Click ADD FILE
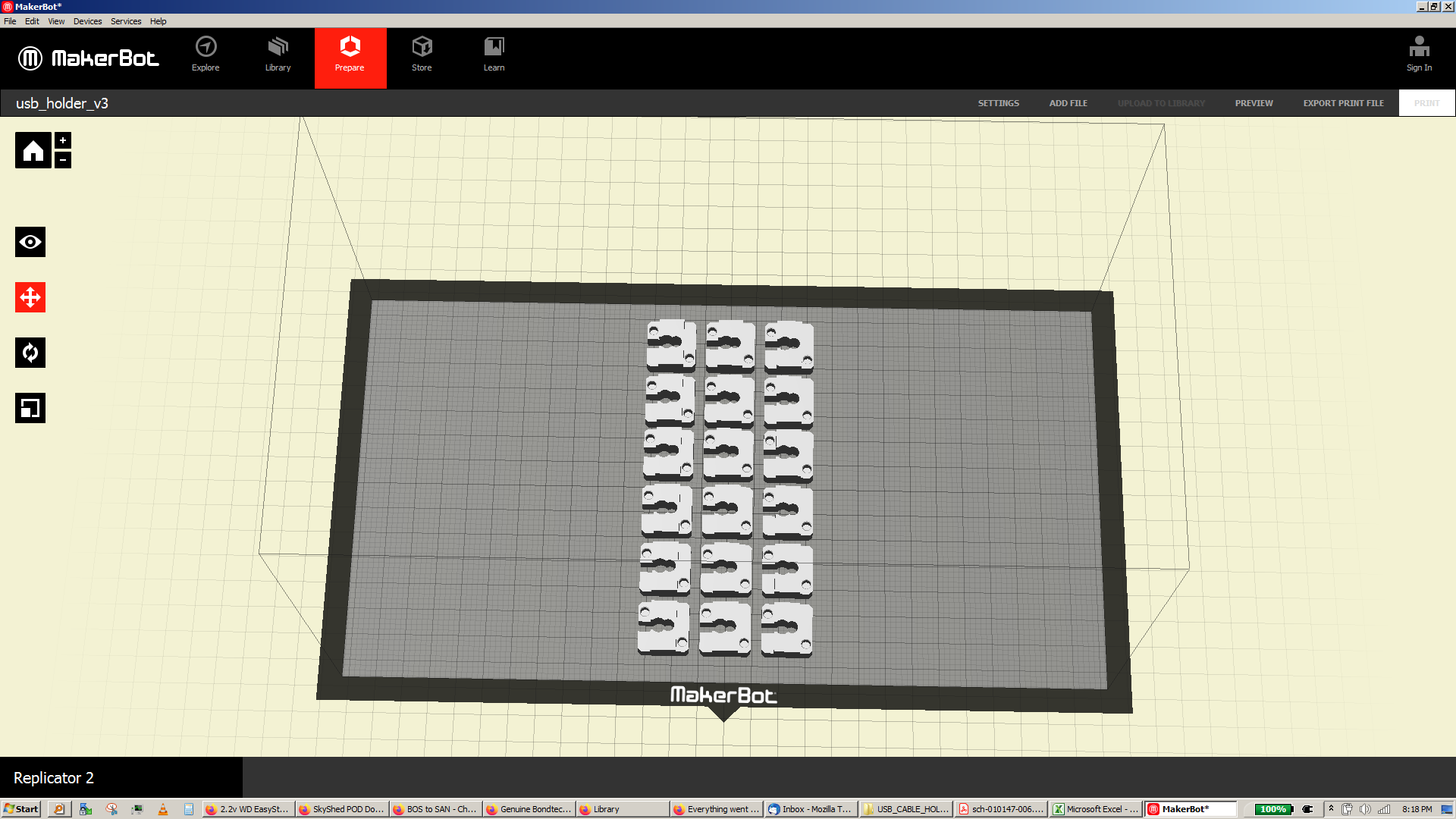This screenshot has width=1456, height=819. (x=1068, y=103)
